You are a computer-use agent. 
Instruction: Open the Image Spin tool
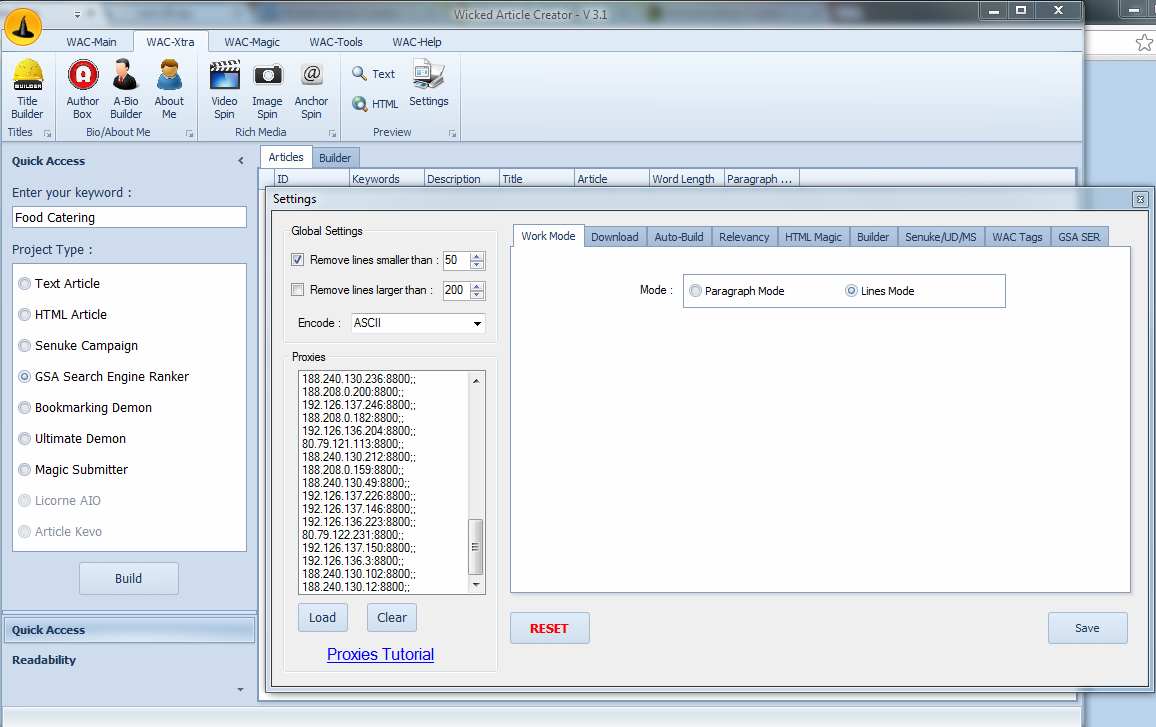(267, 89)
